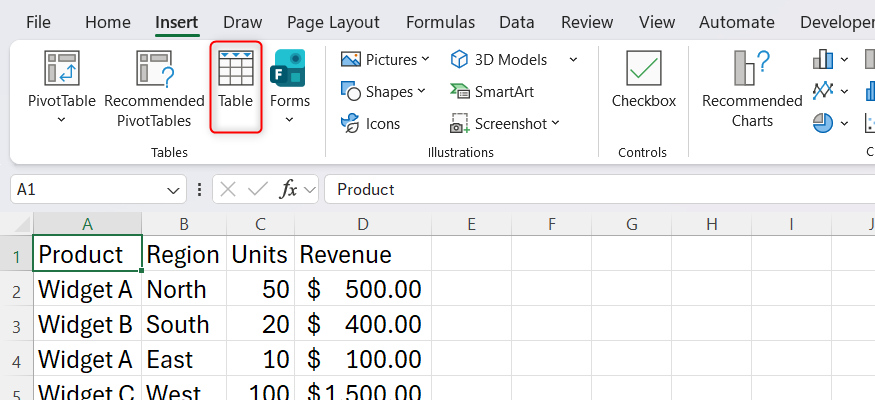
Task: Expand the 3D Models dropdown arrow
Action: coord(573,59)
